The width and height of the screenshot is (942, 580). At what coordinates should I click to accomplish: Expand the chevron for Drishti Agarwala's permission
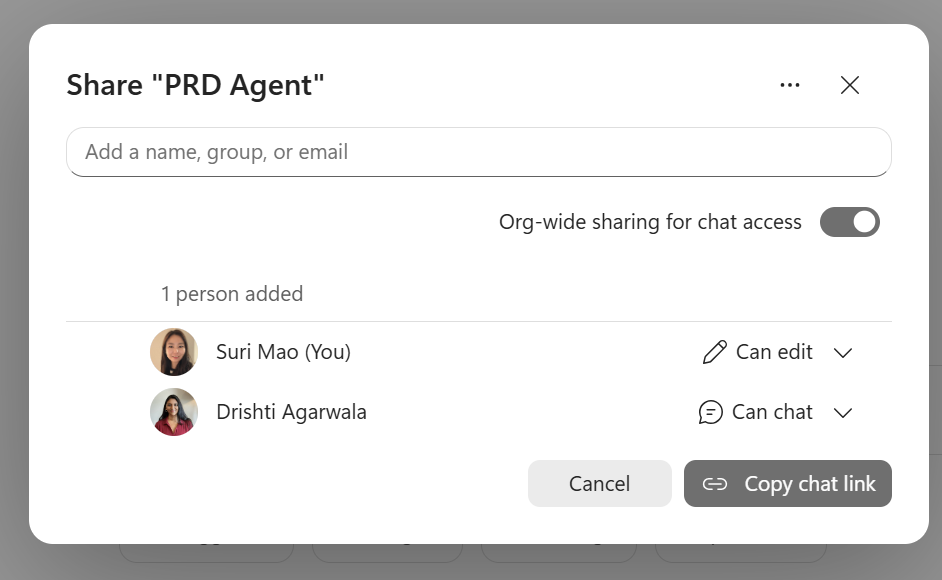[x=843, y=413]
